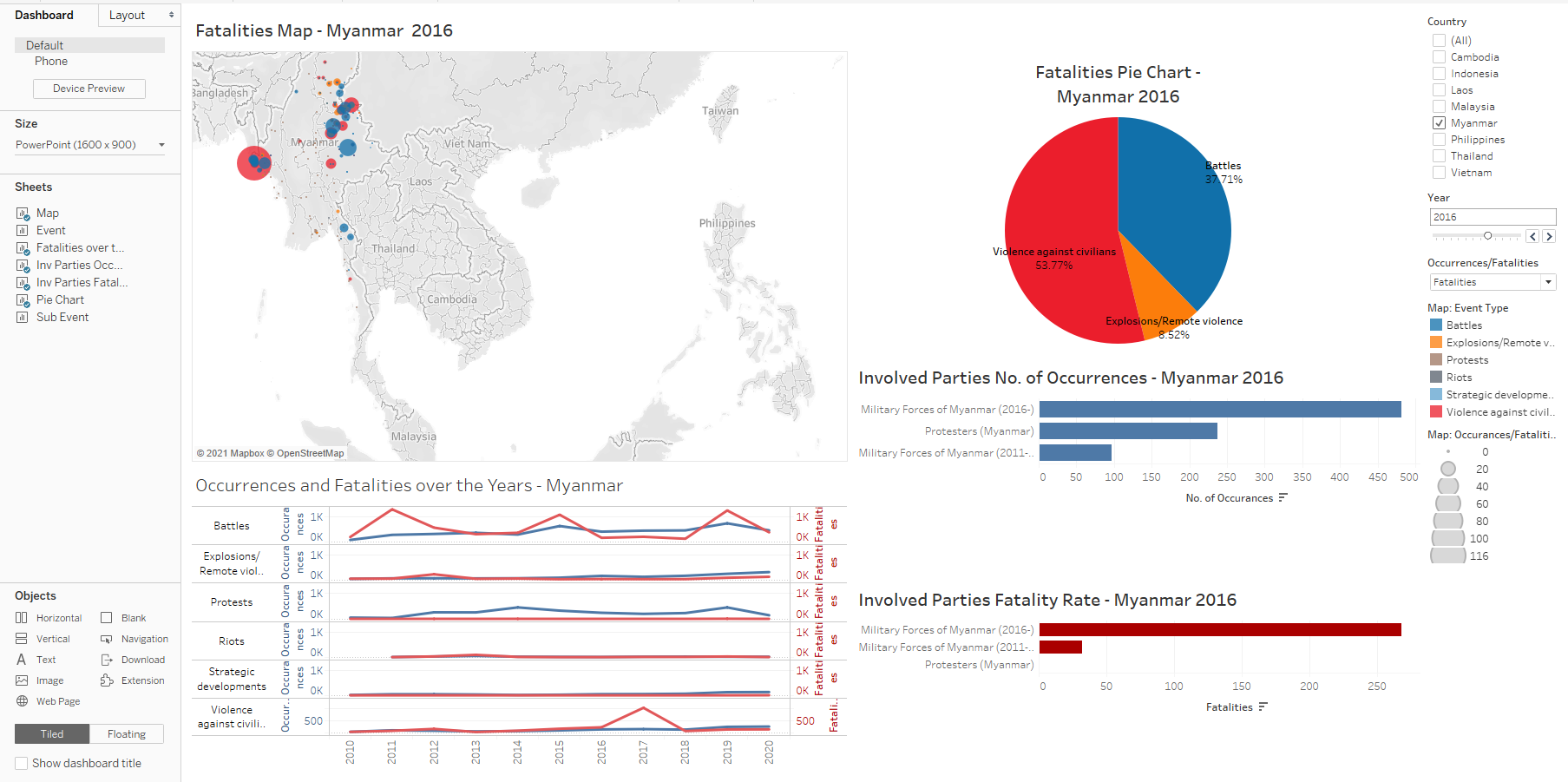Image resolution: width=1568 pixels, height=782 pixels.
Task: Click inside the Year input field
Action: point(1492,216)
